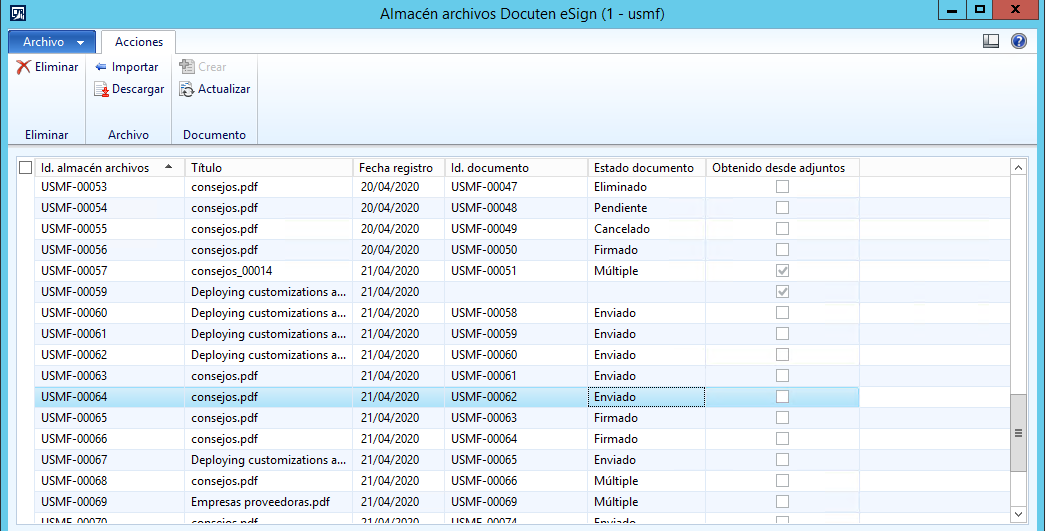Click document id USMF-00058 cell
The height and width of the screenshot is (531, 1046).
point(516,313)
